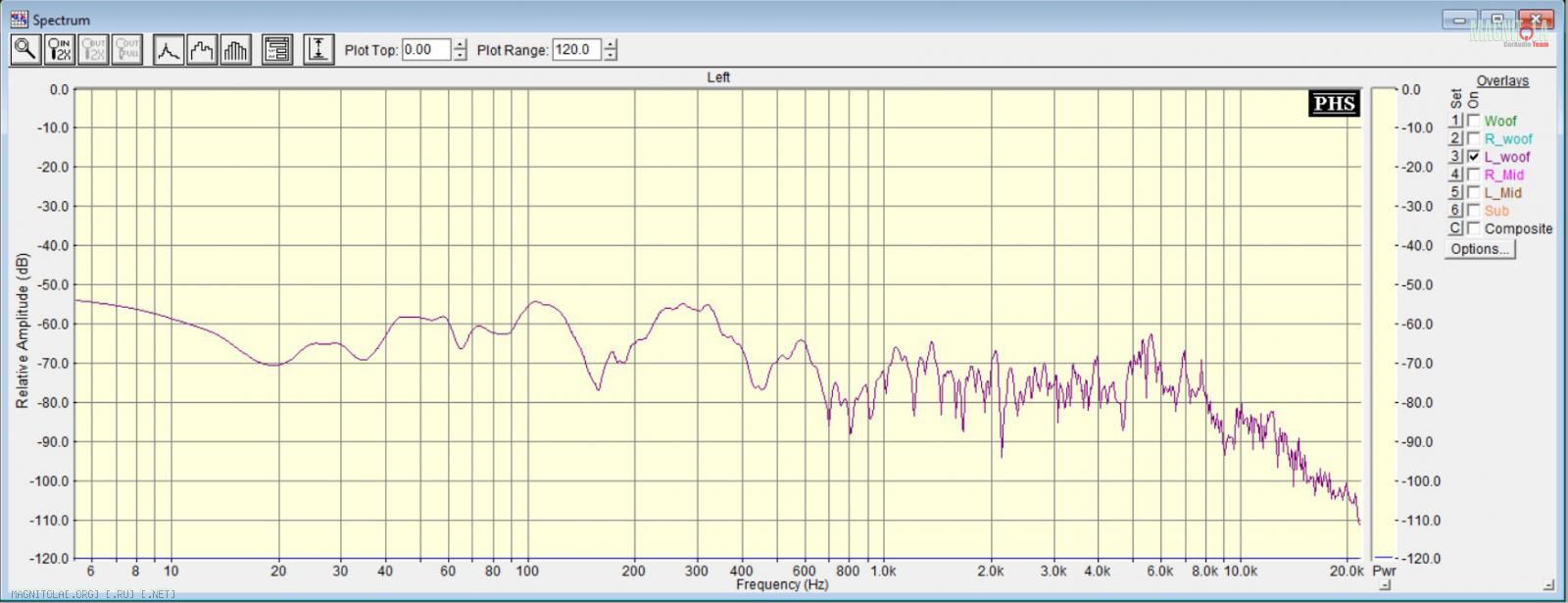Set overlay 4 with the 4 button

tap(1455, 175)
